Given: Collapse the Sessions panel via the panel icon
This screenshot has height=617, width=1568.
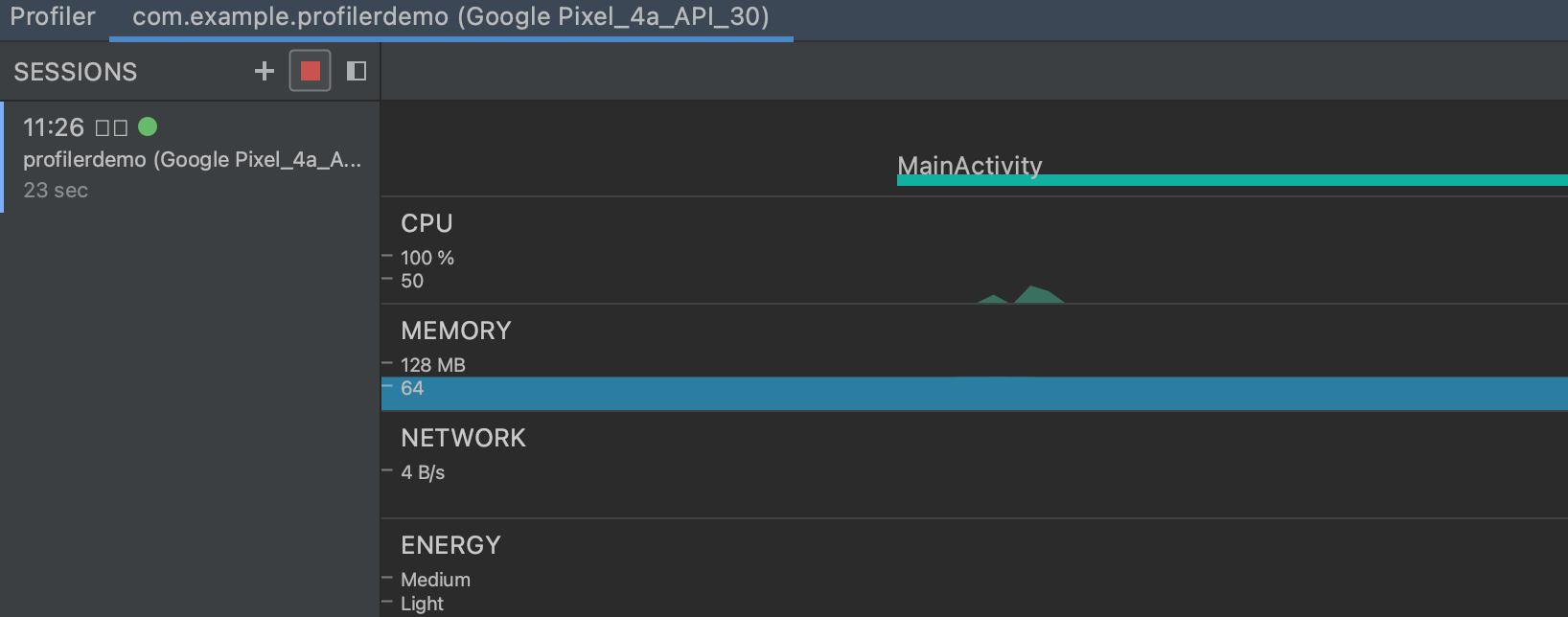Looking at the screenshot, I should point(355,70).
